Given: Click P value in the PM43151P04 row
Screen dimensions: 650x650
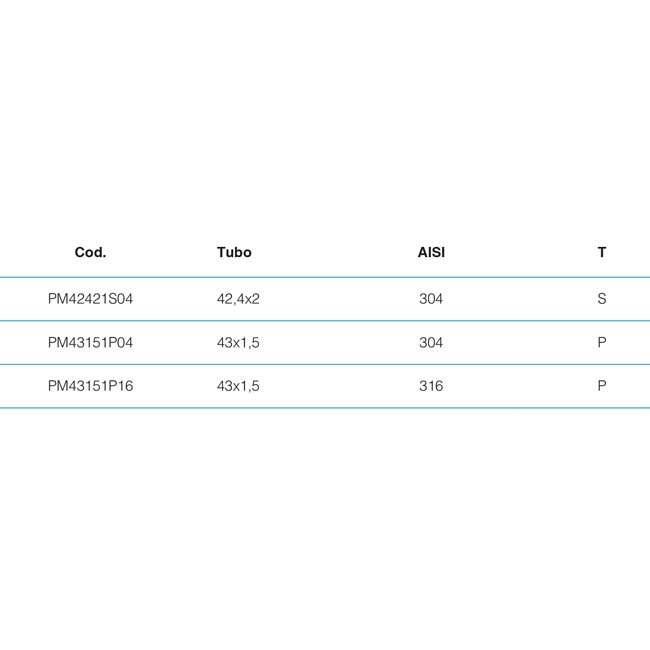Looking at the screenshot, I should click(x=602, y=342).
